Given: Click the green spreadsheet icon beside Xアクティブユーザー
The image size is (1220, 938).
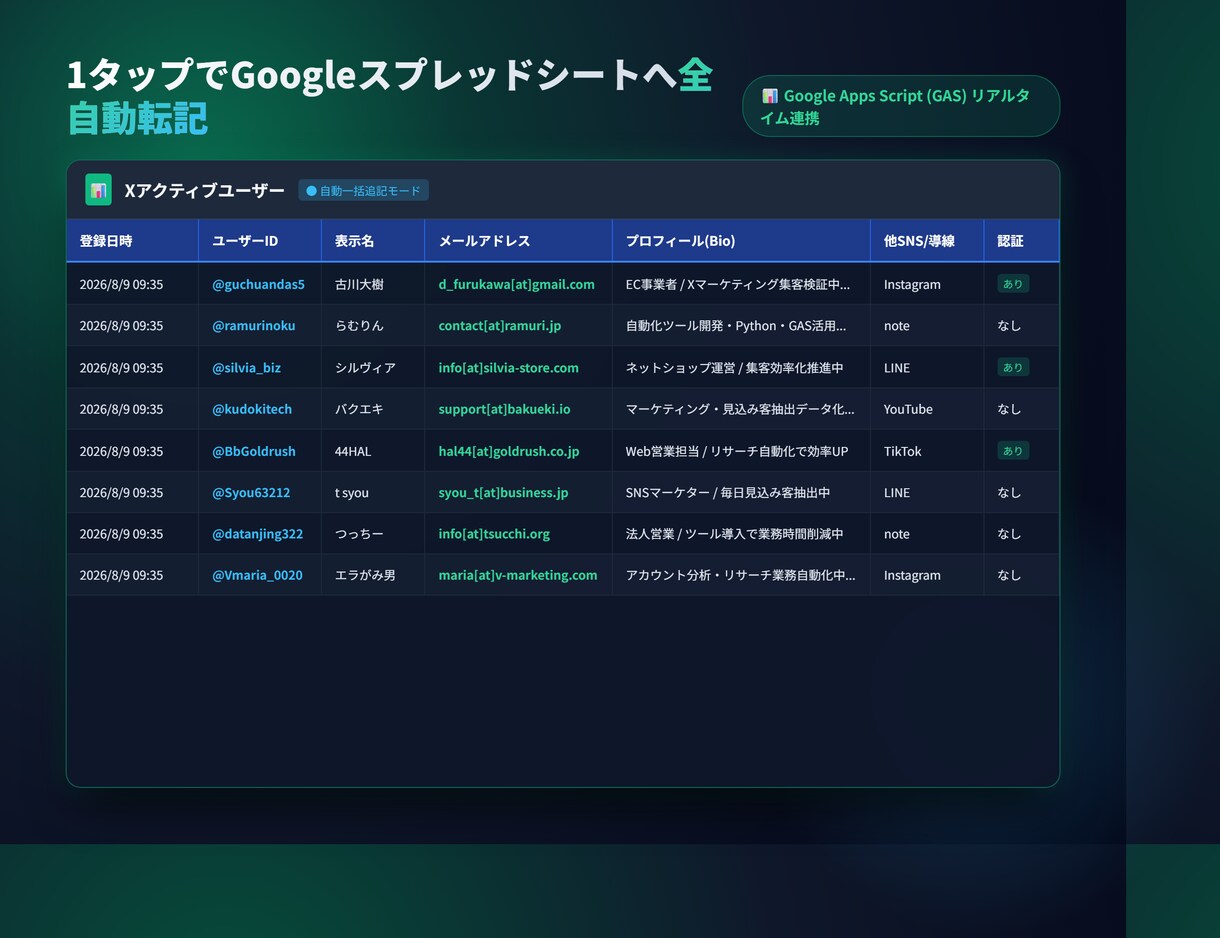Looking at the screenshot, I should point(98,190).
